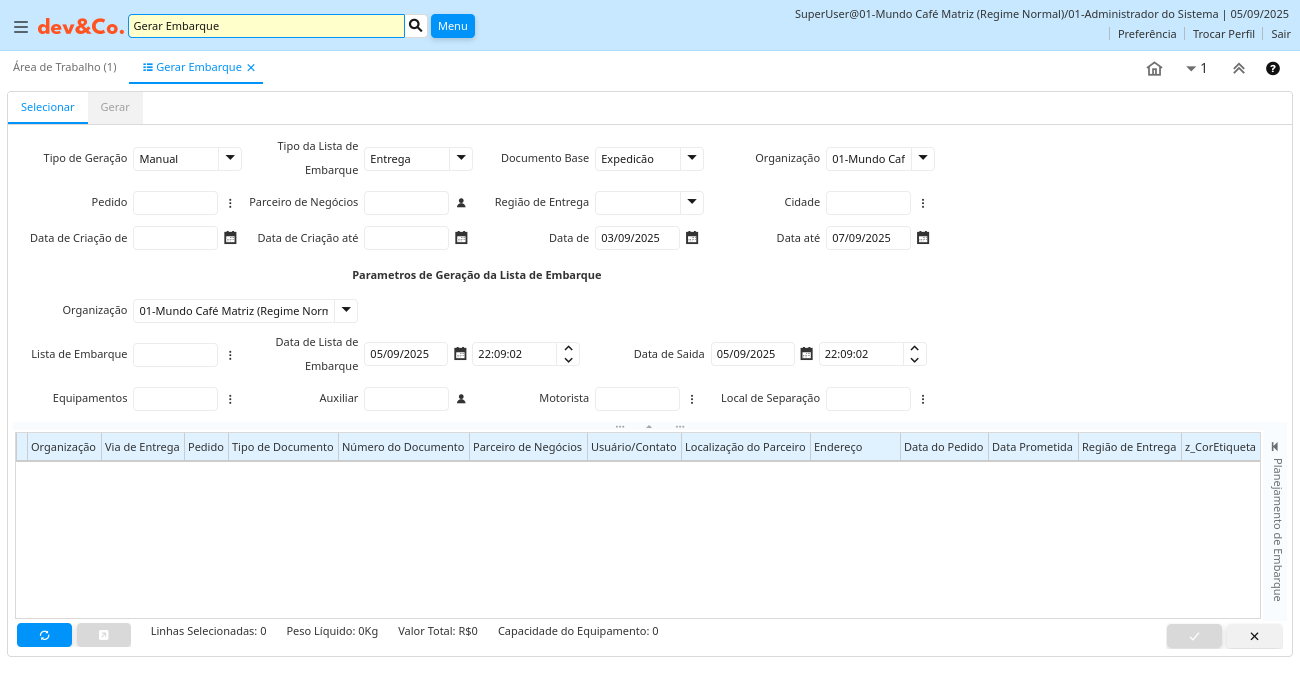Open the hamburger main menu
Viewport: 1300px width, 674px height.
pos(20,27)
